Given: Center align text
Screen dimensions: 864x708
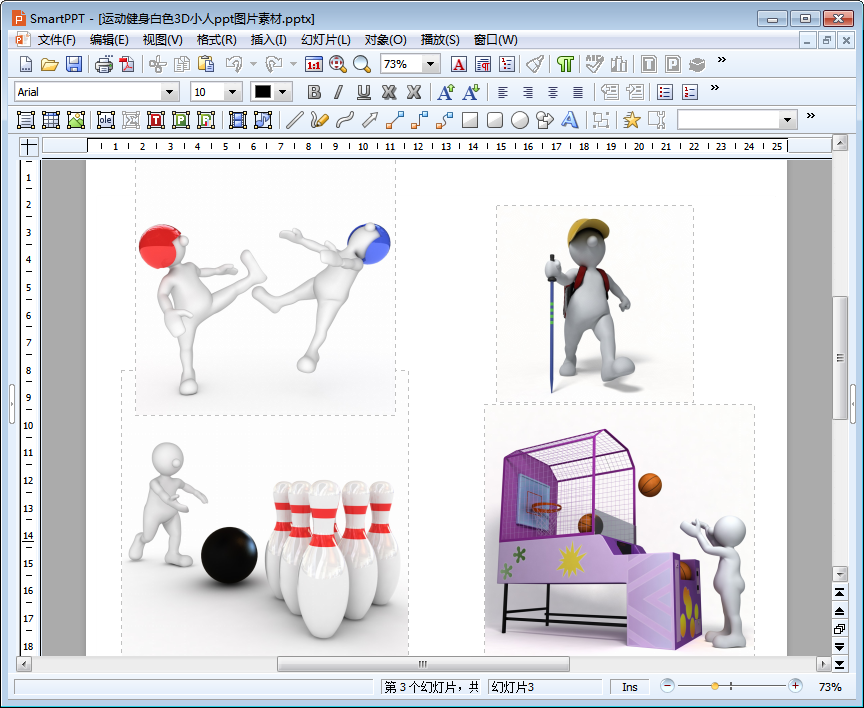Looking at the screenshot, I should [x=553, y=92].
